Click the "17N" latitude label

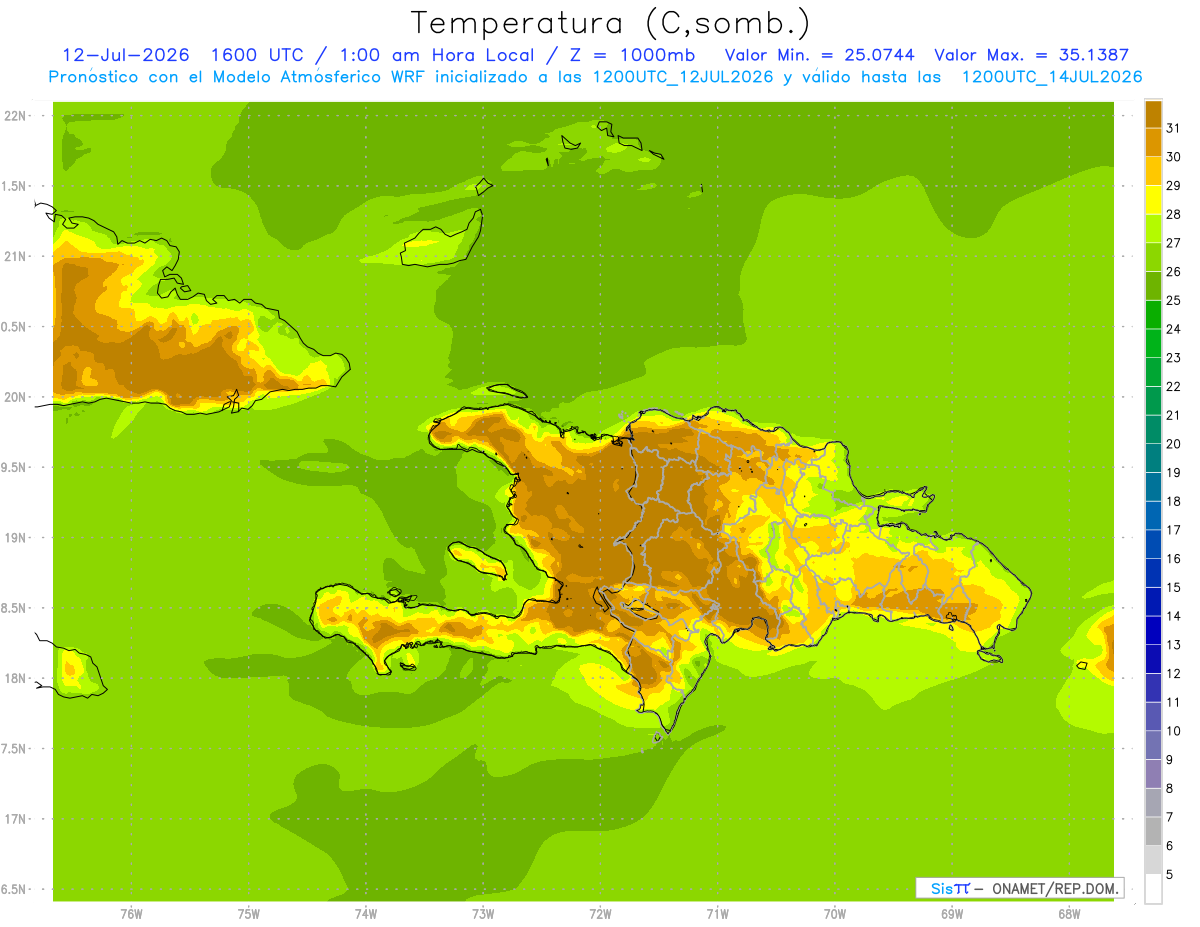coord(14,819)
